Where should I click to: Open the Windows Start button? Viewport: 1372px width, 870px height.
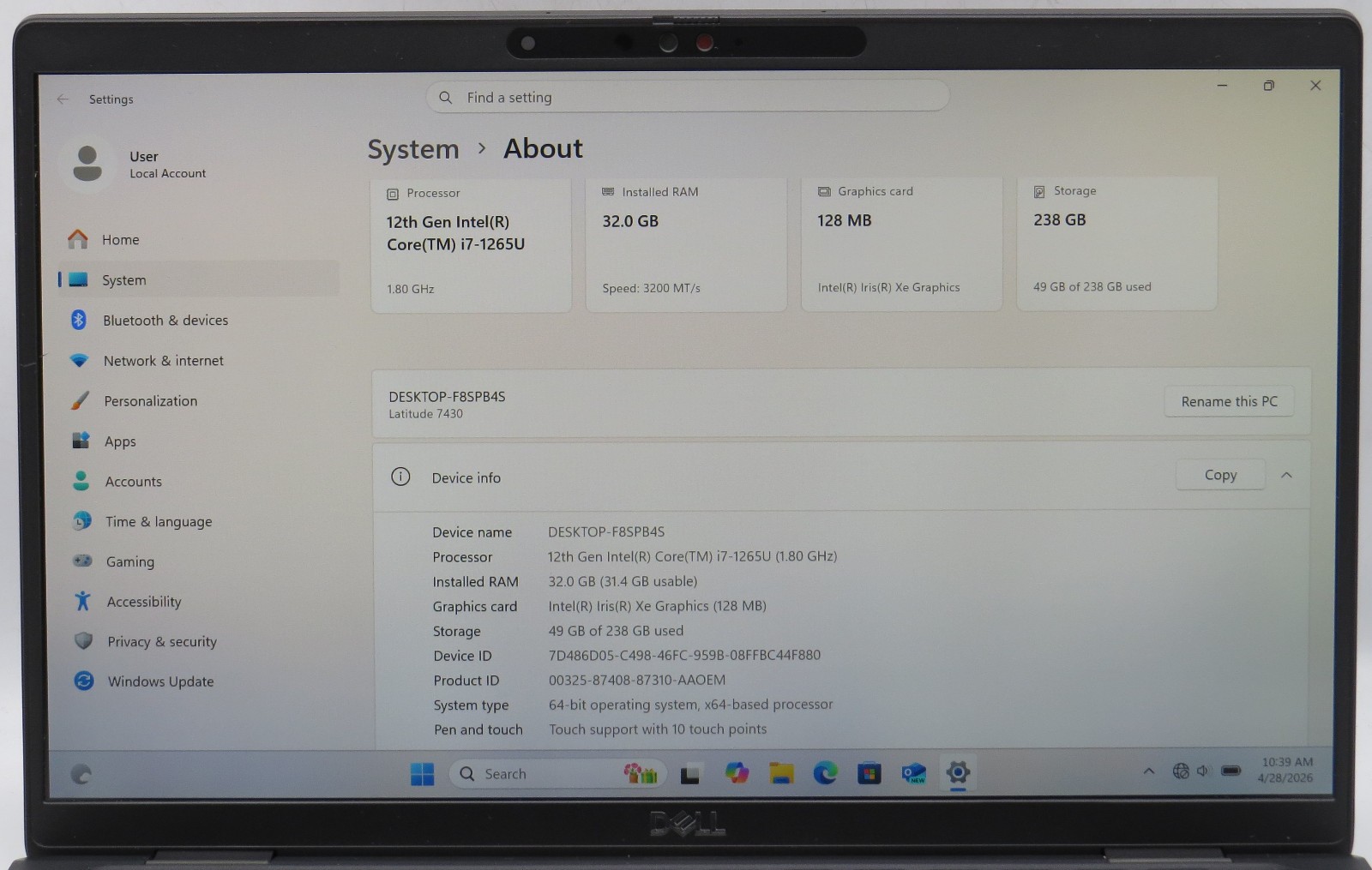pos(422,774)
